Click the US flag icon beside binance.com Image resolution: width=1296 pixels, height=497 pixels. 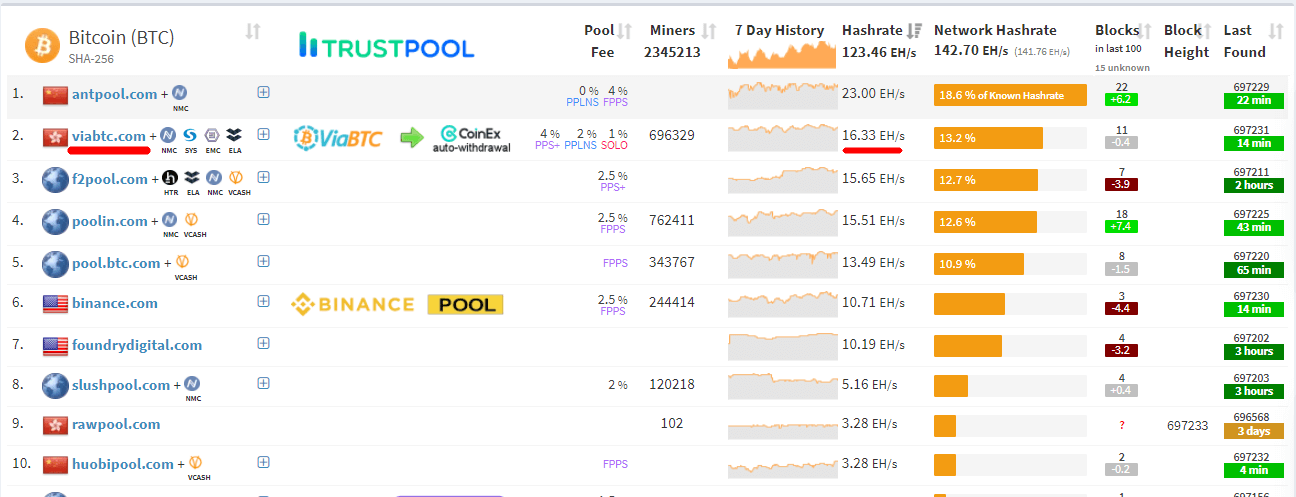[x=55, y=303]
